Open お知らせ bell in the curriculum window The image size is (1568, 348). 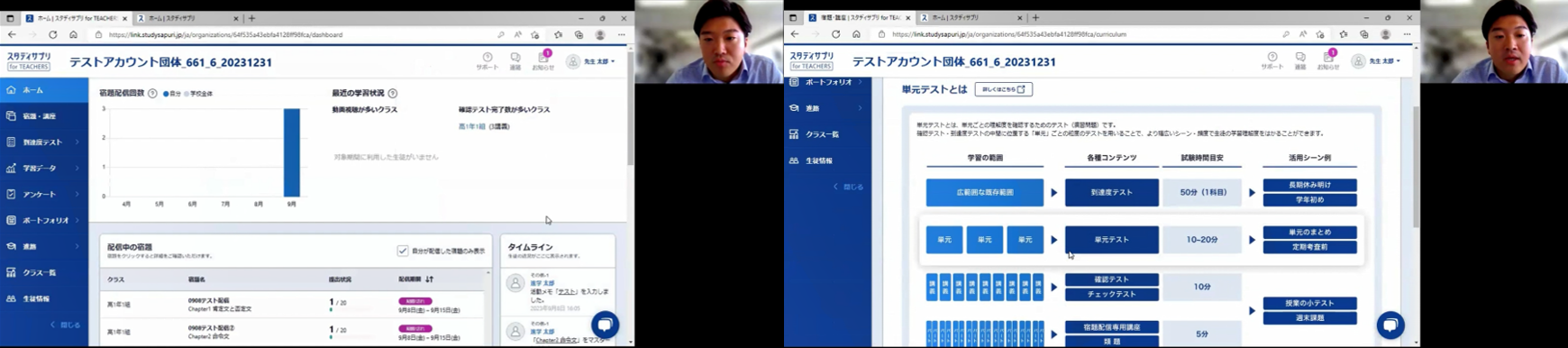pos(1328,60)
